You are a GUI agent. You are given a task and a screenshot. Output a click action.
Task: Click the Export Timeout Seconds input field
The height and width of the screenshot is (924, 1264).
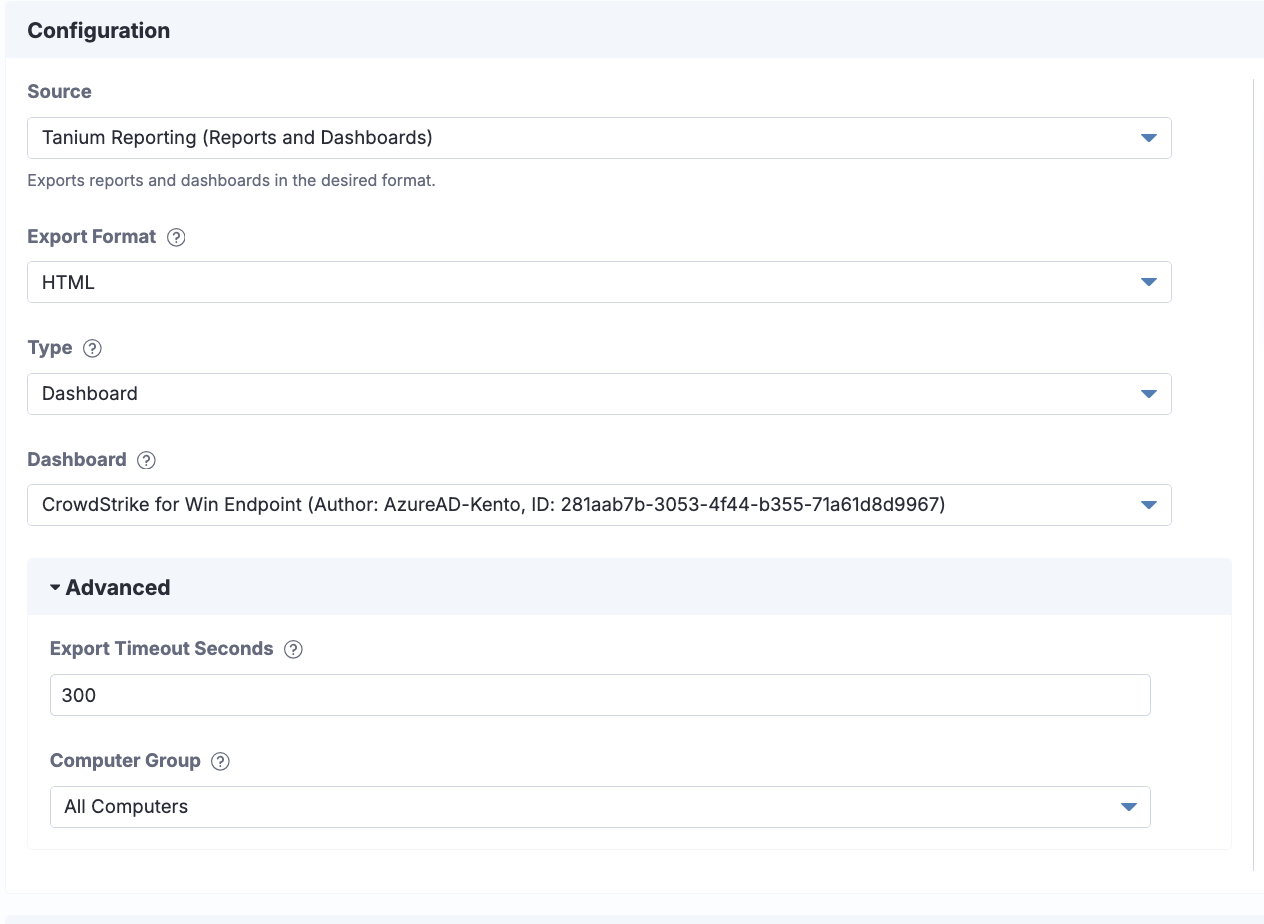[600, 695]
